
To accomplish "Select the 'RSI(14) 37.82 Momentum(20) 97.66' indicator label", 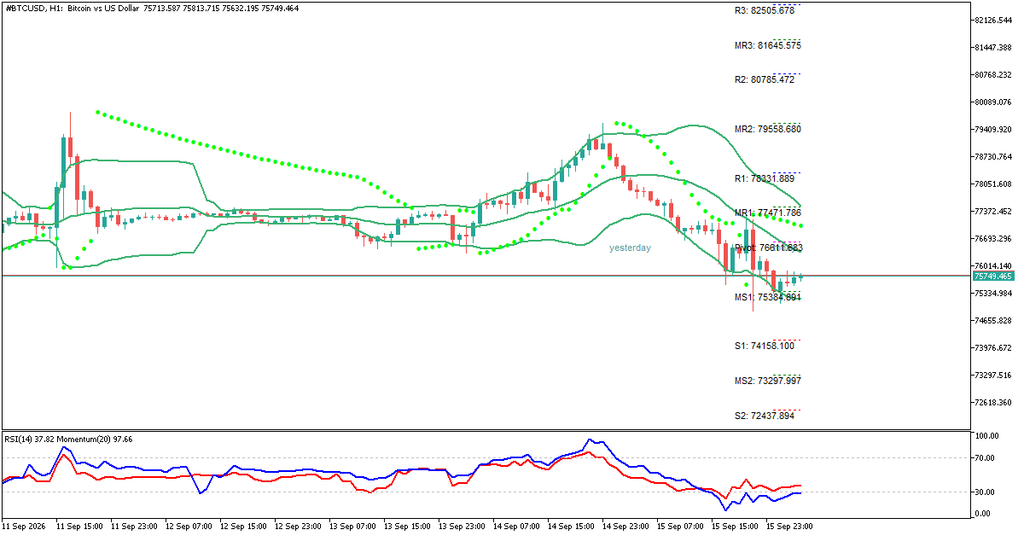I will [69, 439].
